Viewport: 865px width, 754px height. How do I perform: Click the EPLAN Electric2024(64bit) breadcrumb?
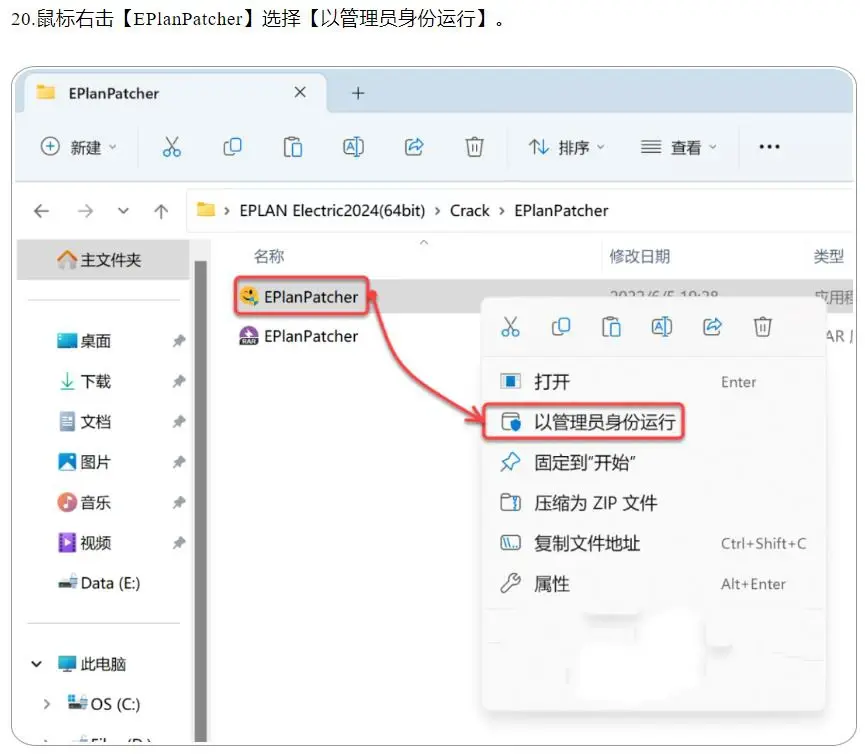[332, 211]
